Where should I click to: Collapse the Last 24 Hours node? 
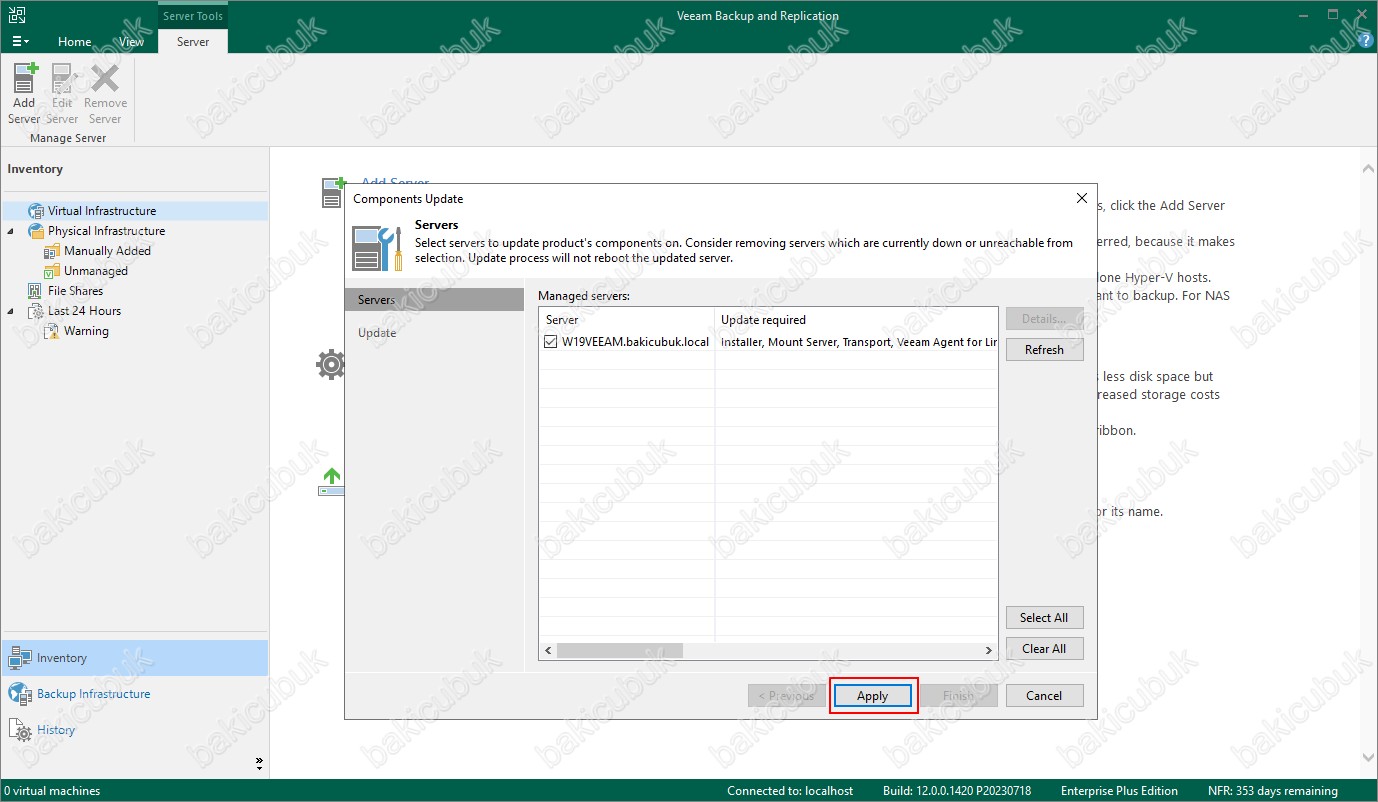tap(11, 311)
